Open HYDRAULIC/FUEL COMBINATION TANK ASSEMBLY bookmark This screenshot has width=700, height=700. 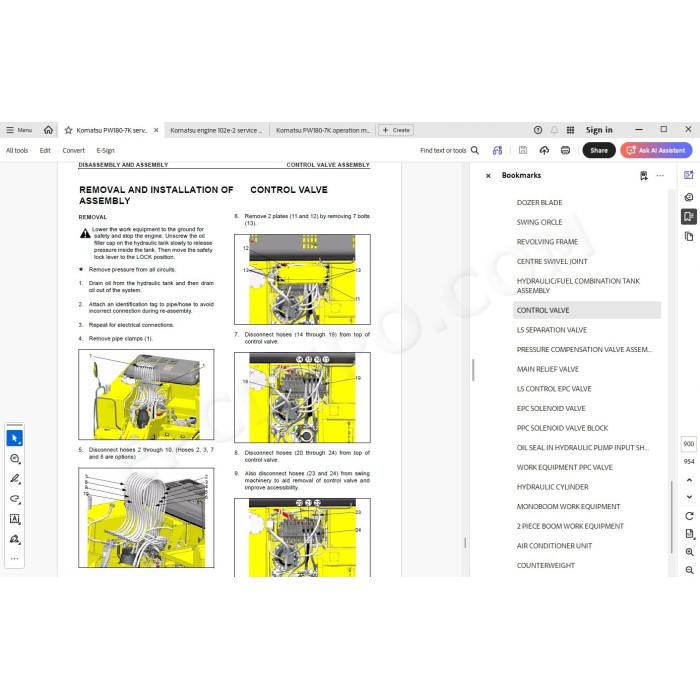[x=578, y=286]
